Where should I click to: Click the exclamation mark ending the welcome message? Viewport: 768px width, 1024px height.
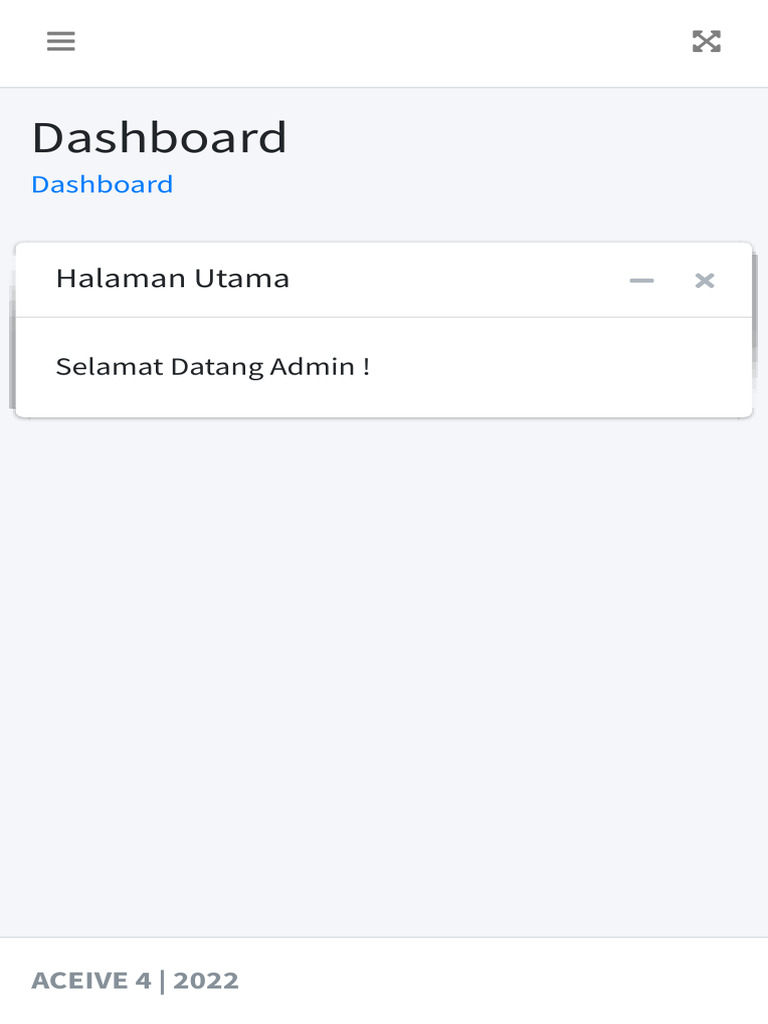pyautogui.click(x=367, y=367)
